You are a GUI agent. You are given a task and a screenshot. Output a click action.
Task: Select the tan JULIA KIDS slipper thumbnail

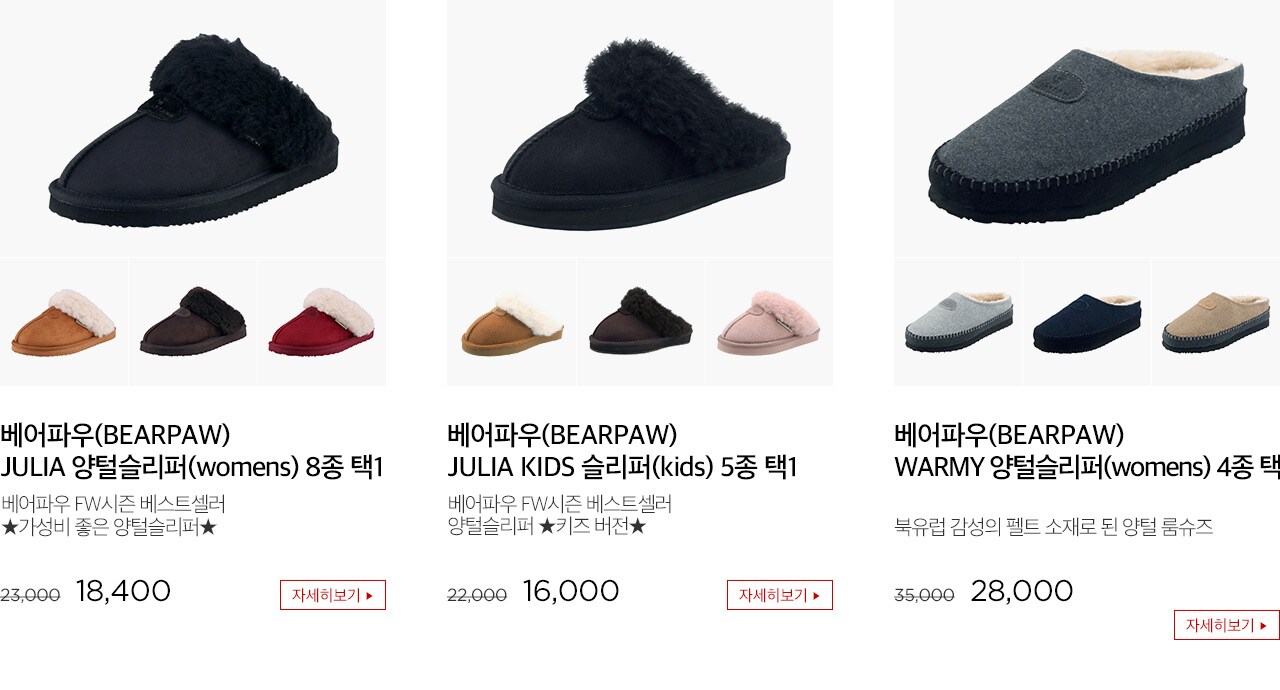[x=511, y=323]
